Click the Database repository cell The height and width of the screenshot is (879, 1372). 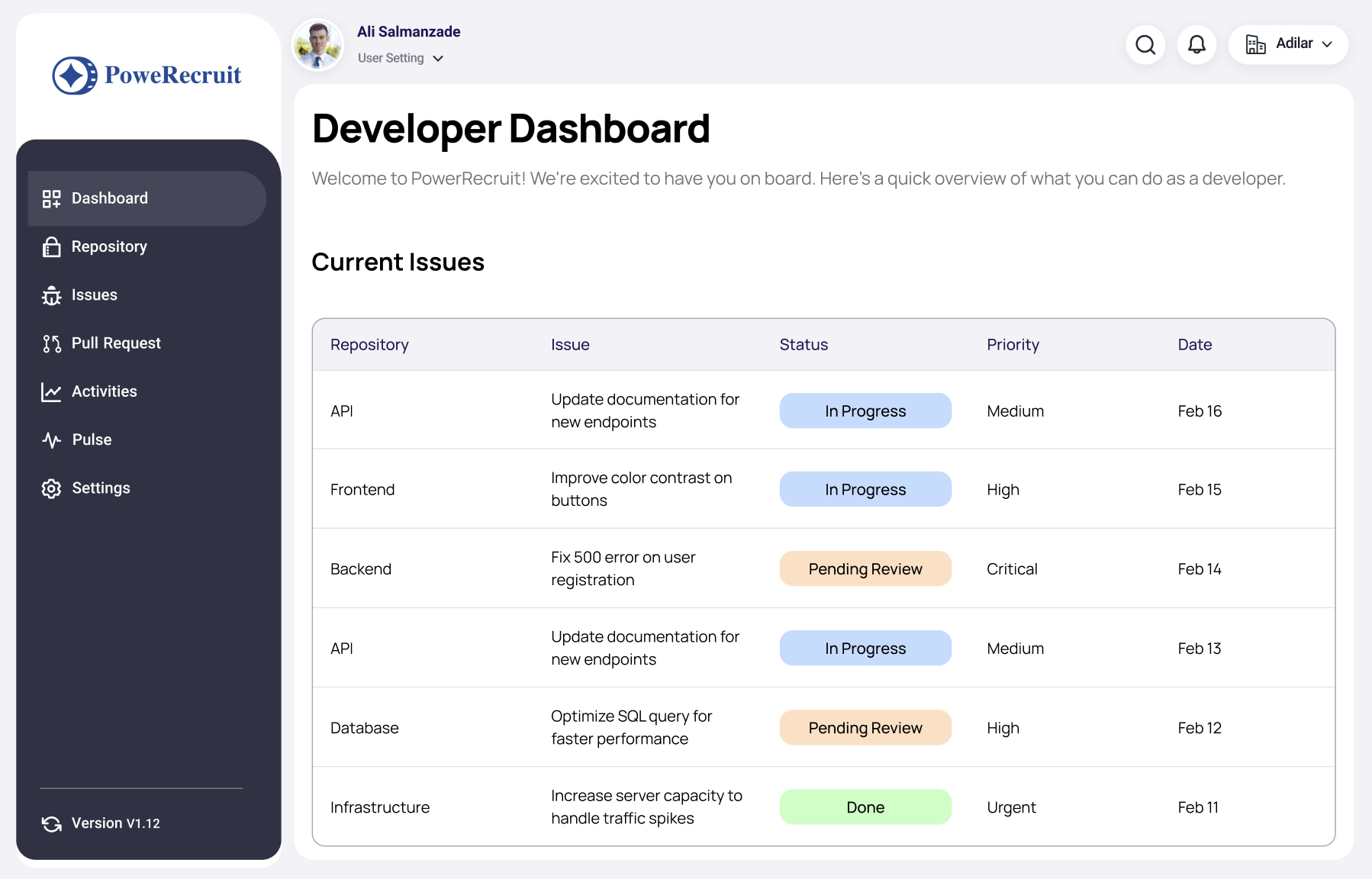point(364,728)
